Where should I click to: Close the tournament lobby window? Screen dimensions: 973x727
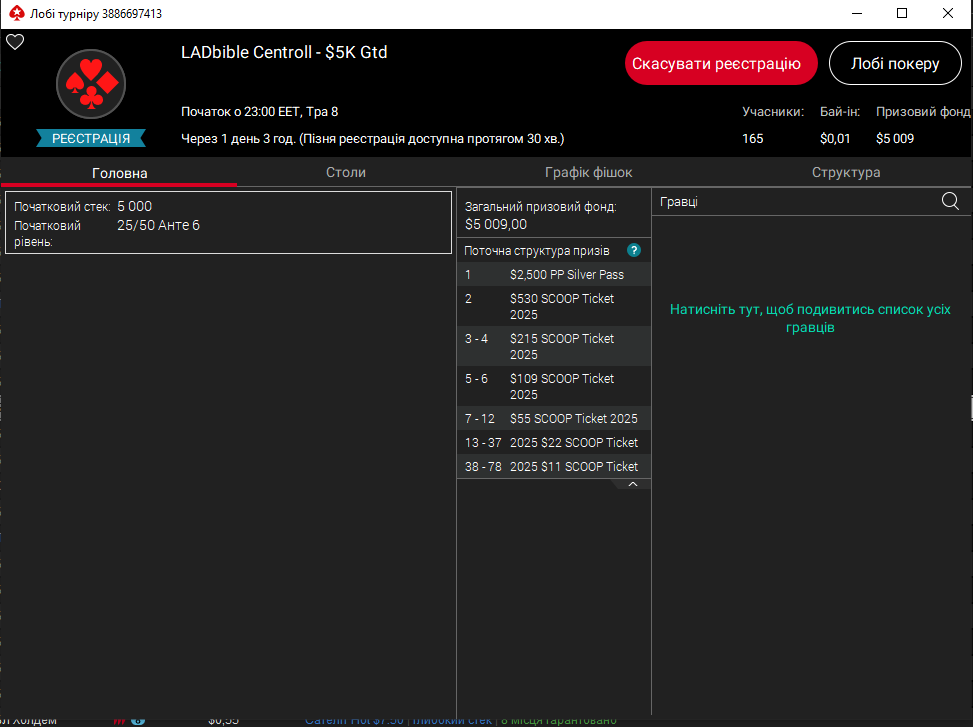coord(948,14)
